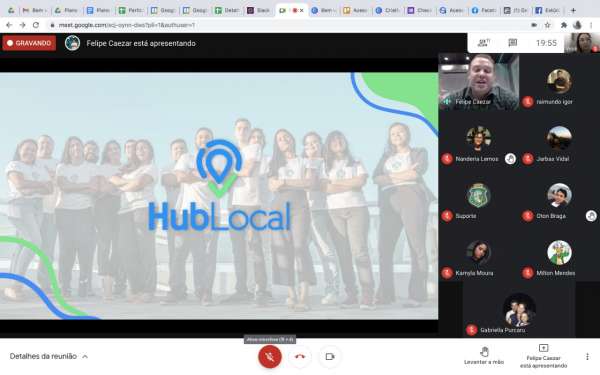Click Levantar a mão button
The width and height of the screenshot is (600, 375).
484,356
